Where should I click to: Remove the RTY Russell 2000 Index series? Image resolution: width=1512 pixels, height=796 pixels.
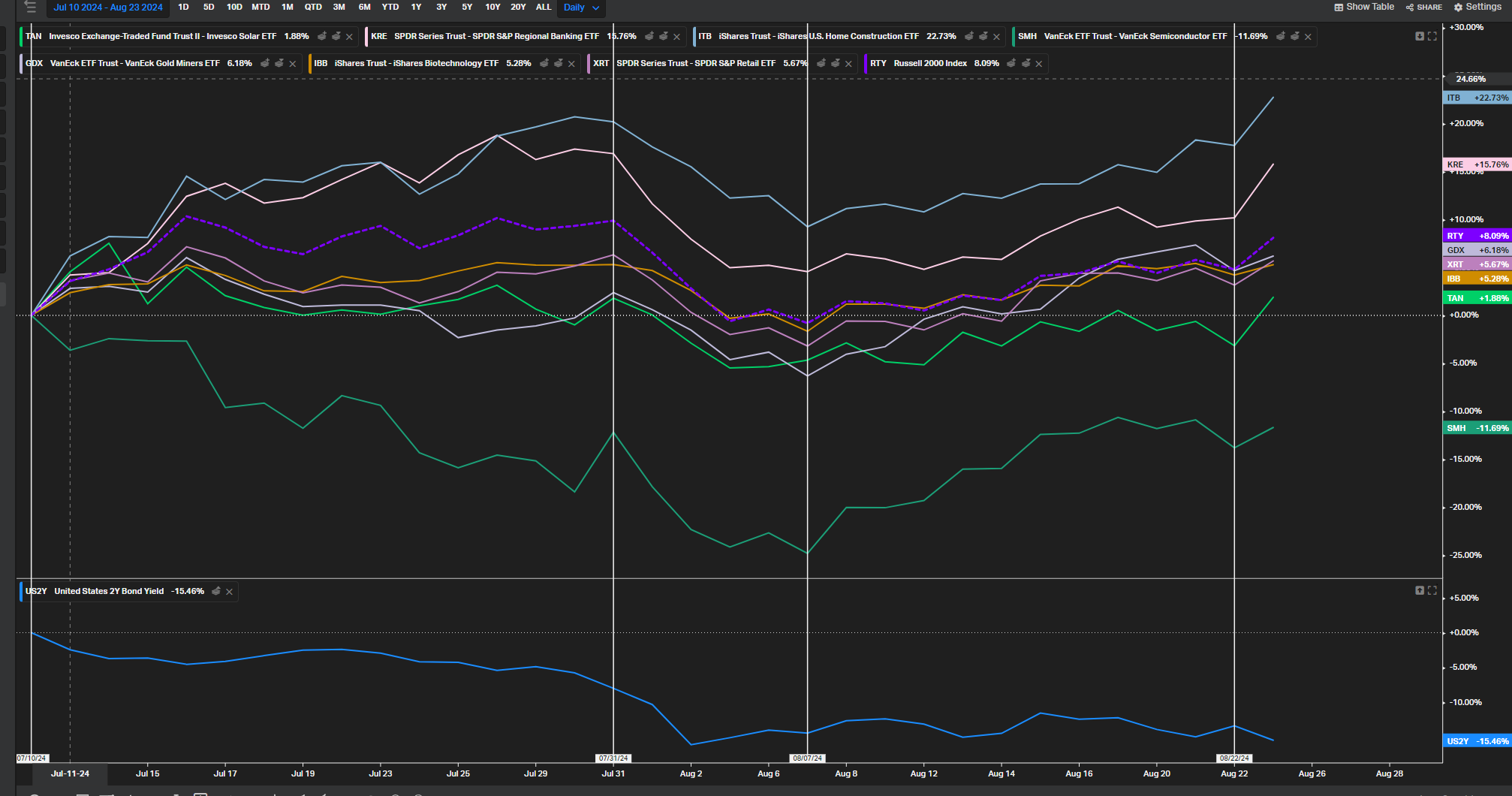(1039, 64)
